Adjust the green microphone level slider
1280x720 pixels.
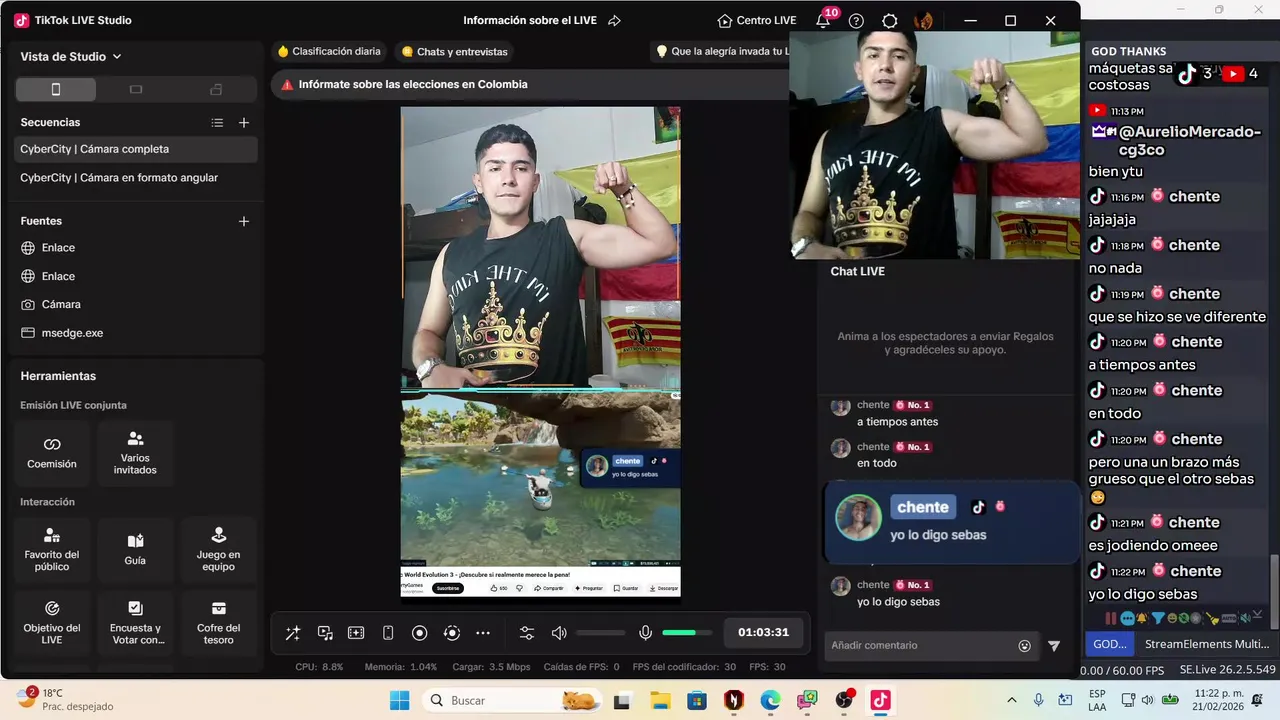click(687, 633)
